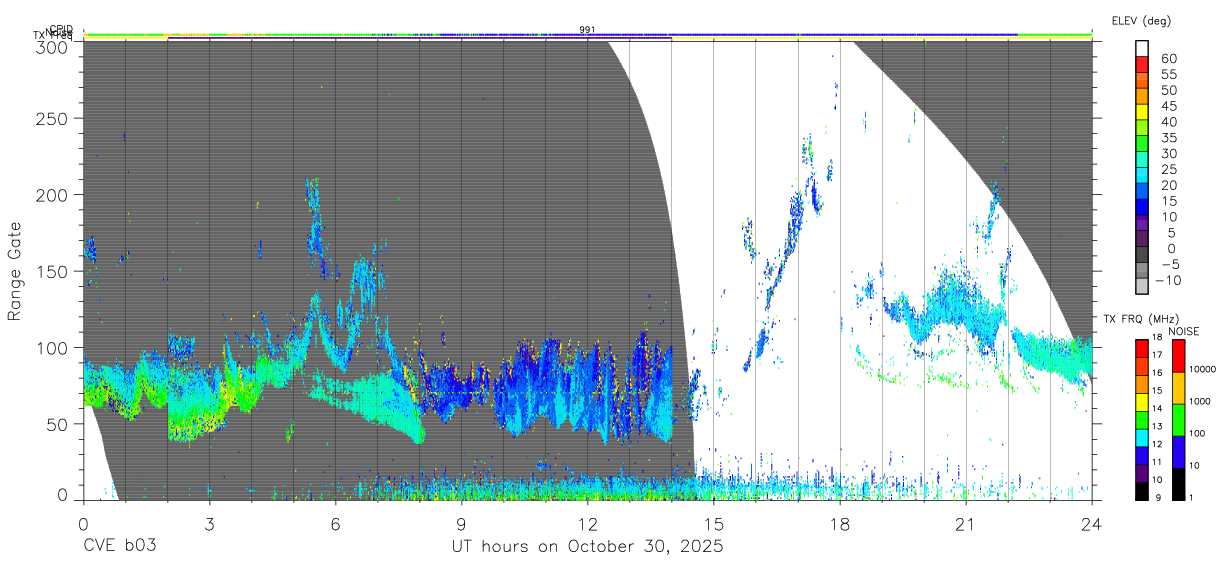Click the range gate 50 tick label
This screenshot has height=567, width=1228.
57,424
